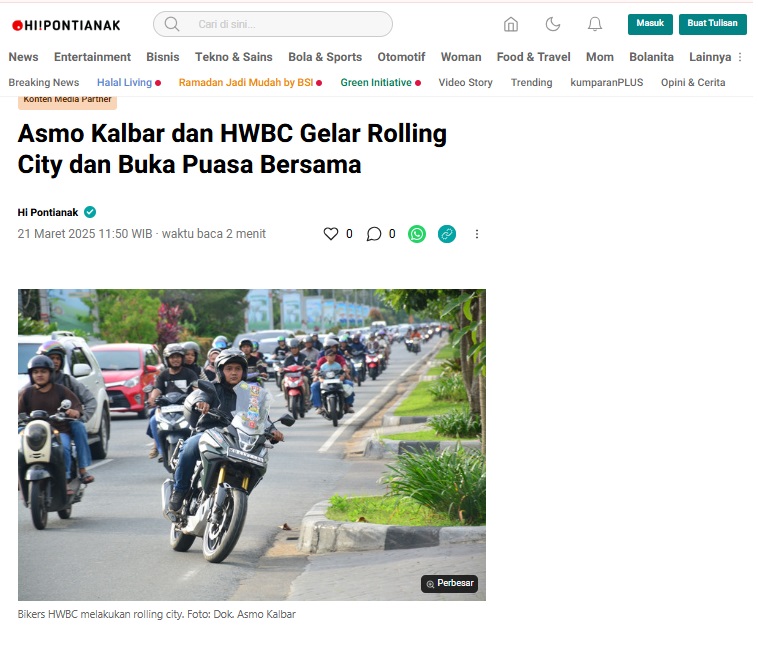Viewport: 758px width, 670px height.
Task: Focus the Cari di sini search field
Action: pos(273,24)
